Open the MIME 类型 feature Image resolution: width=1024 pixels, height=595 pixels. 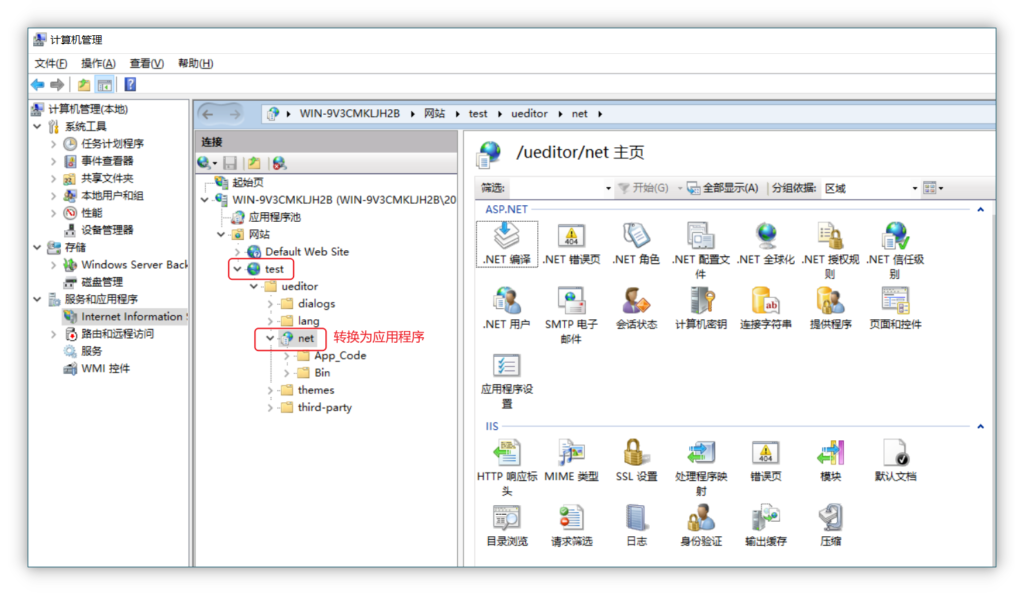tap(571, 461)
